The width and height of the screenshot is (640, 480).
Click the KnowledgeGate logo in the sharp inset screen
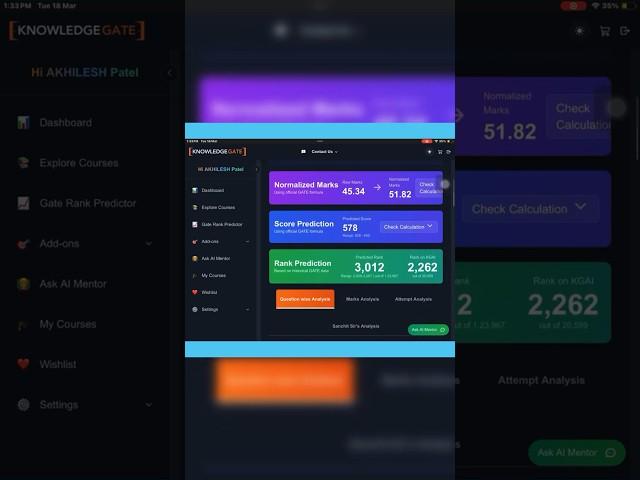[x=217, y=151]
